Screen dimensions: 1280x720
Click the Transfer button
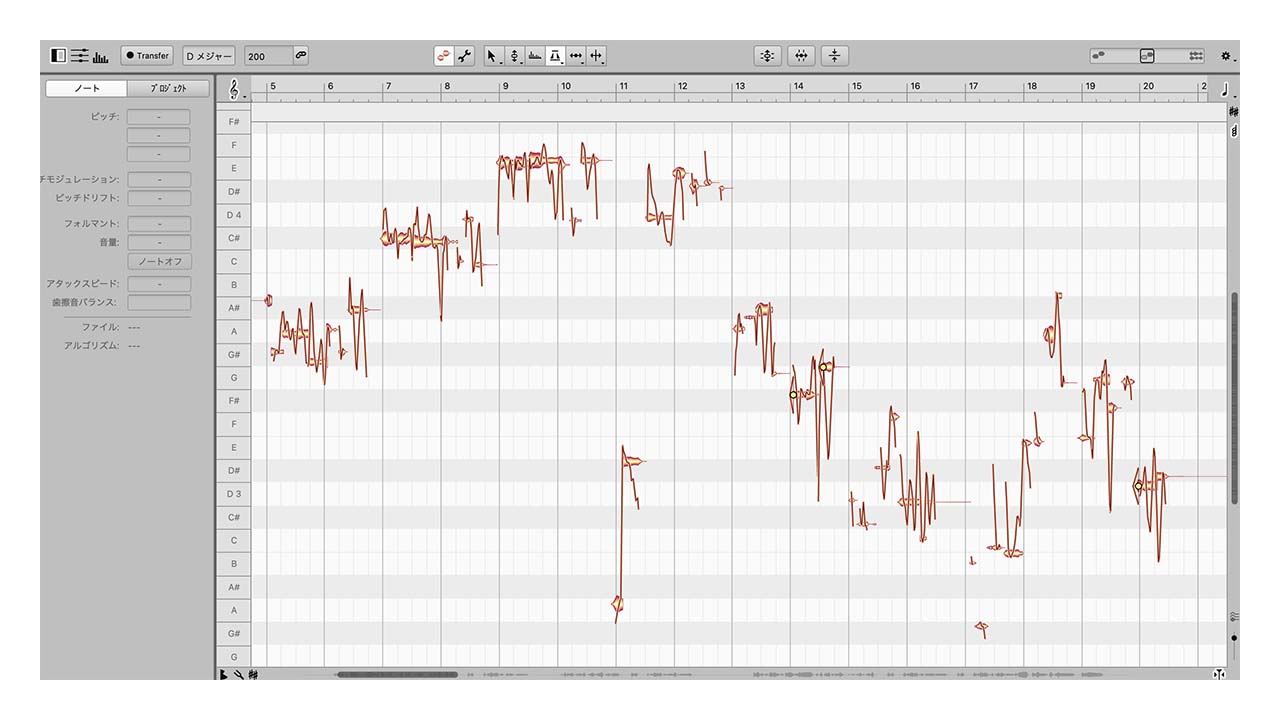click(x=145, y=55)
